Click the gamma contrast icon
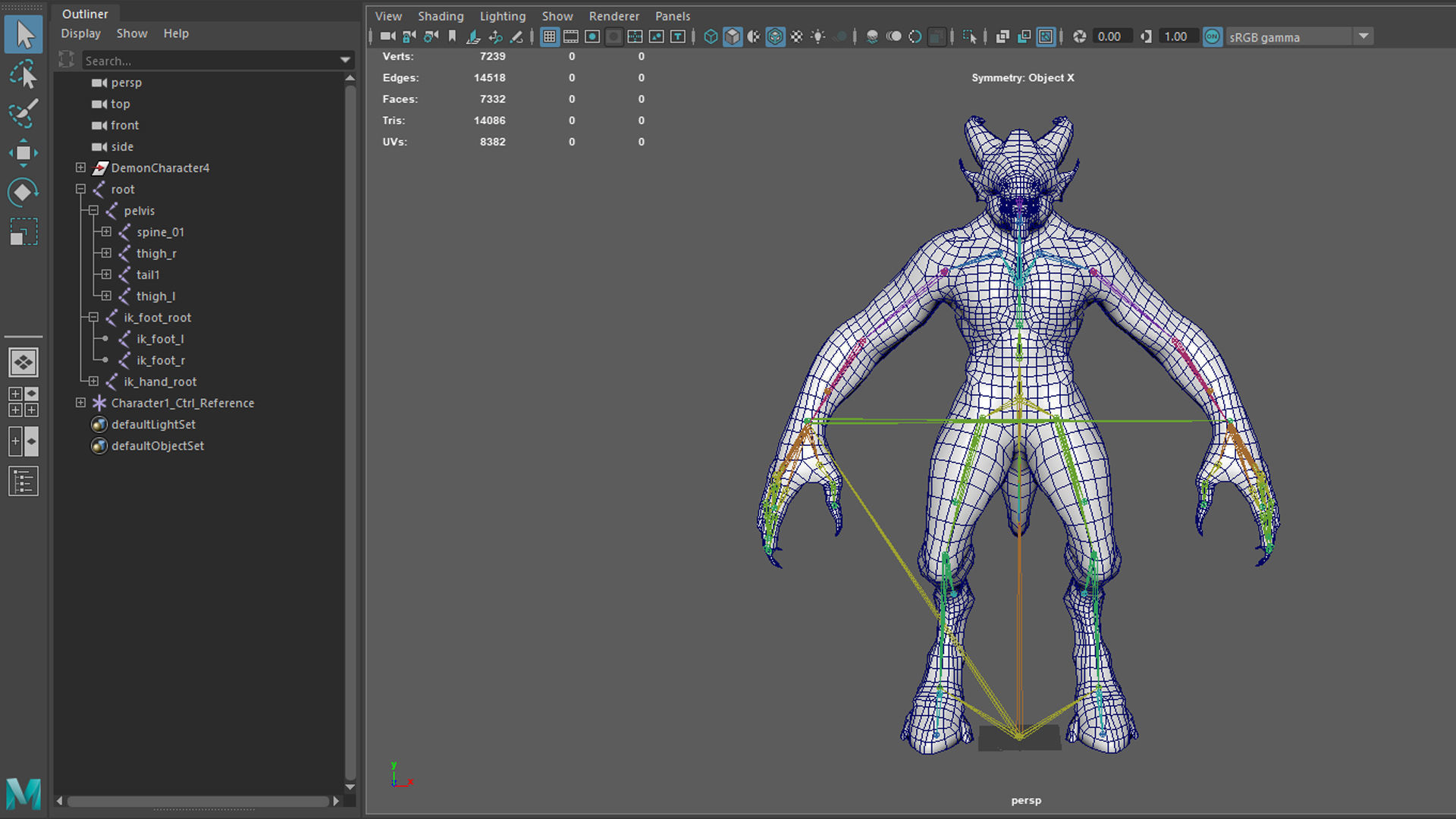Image resolution: width=1456 pixels, height=819 pixels. pyautogui.click(x=1146, y=36)
